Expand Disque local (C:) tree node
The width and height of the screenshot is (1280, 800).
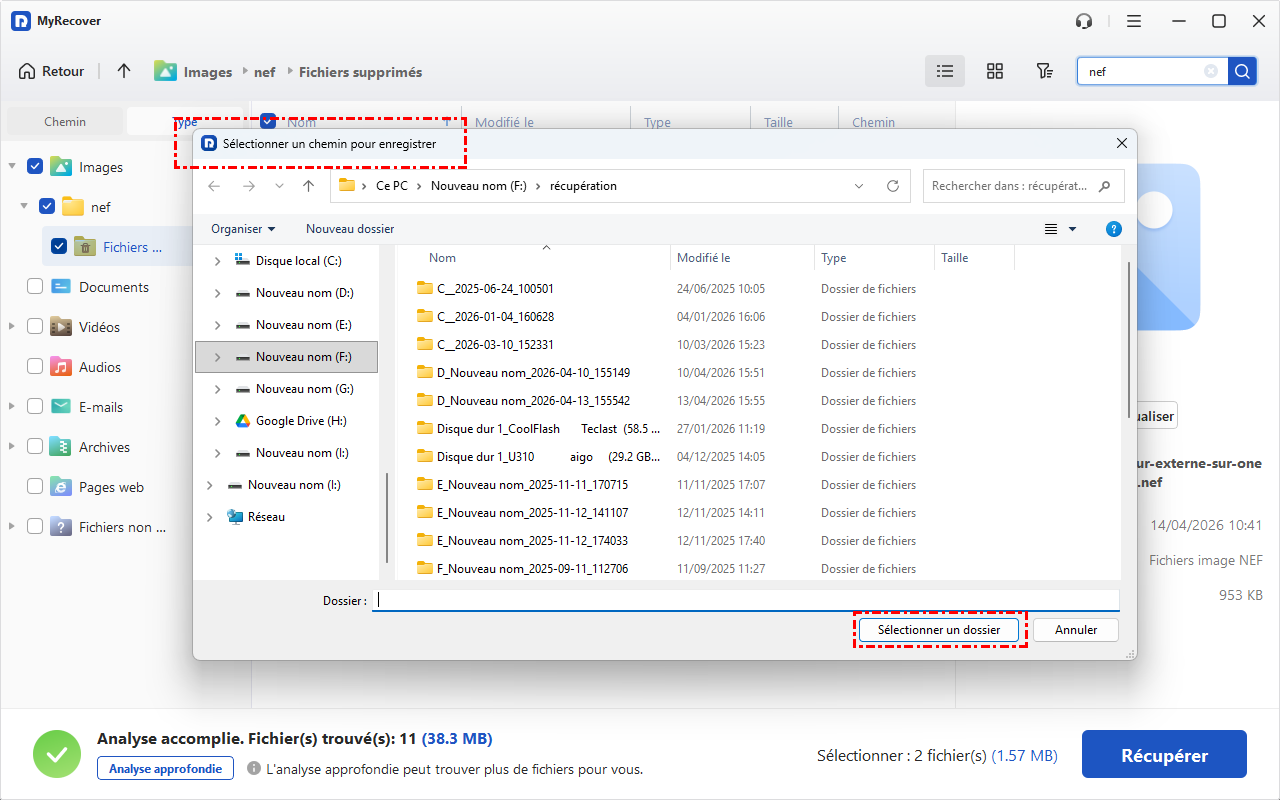[218, 261]
